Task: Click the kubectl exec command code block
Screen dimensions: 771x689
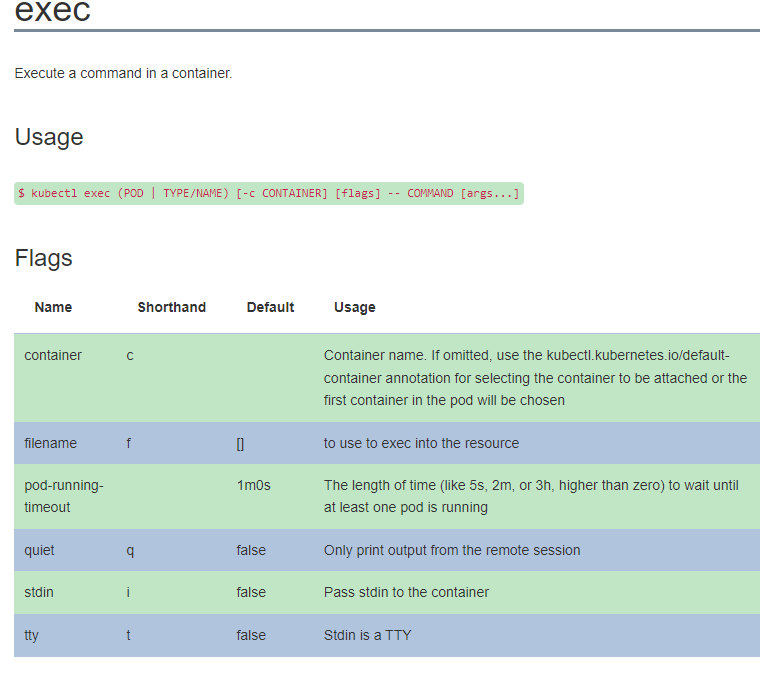Action: [x=268, y=193]
